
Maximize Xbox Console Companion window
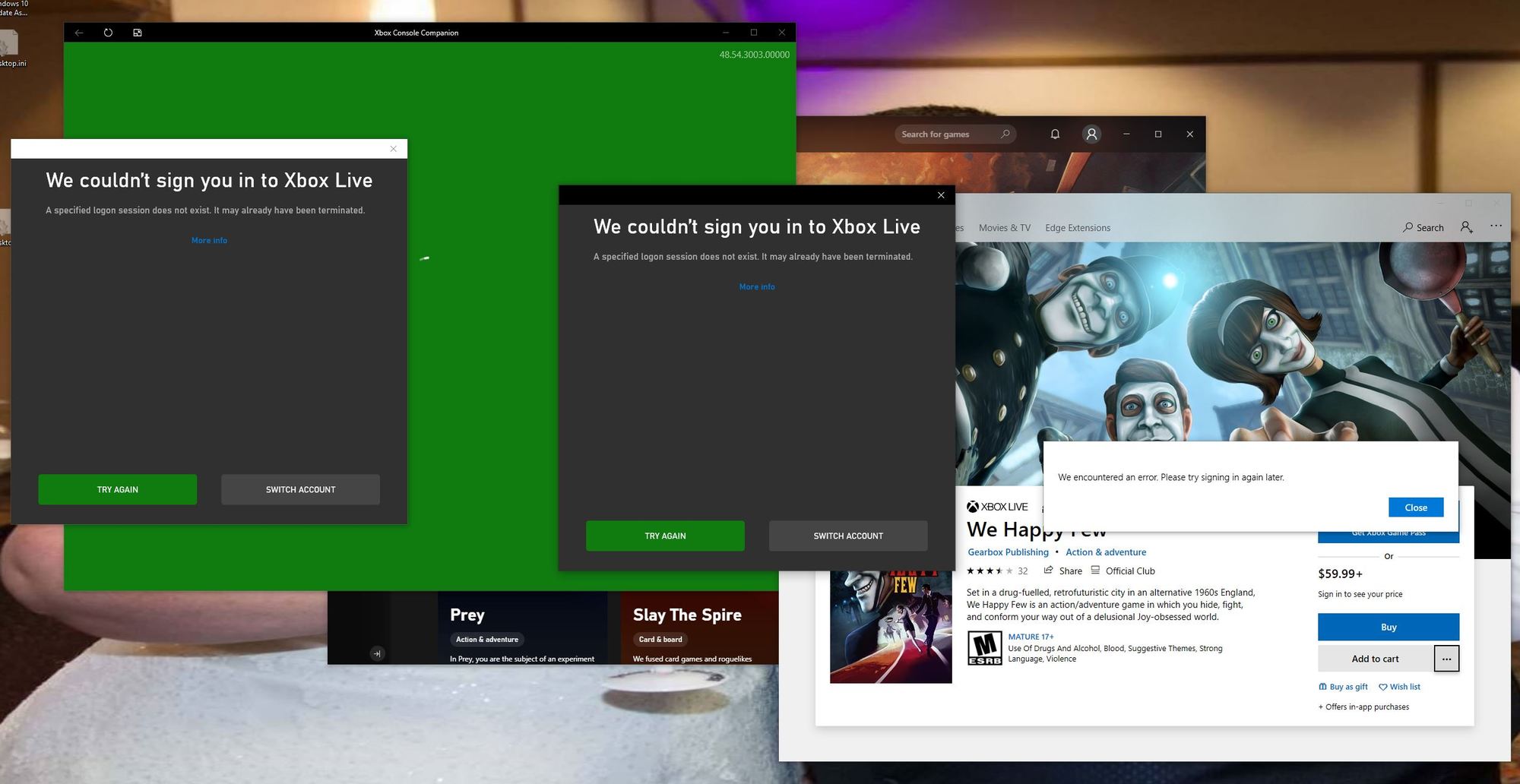coord(754,33)
